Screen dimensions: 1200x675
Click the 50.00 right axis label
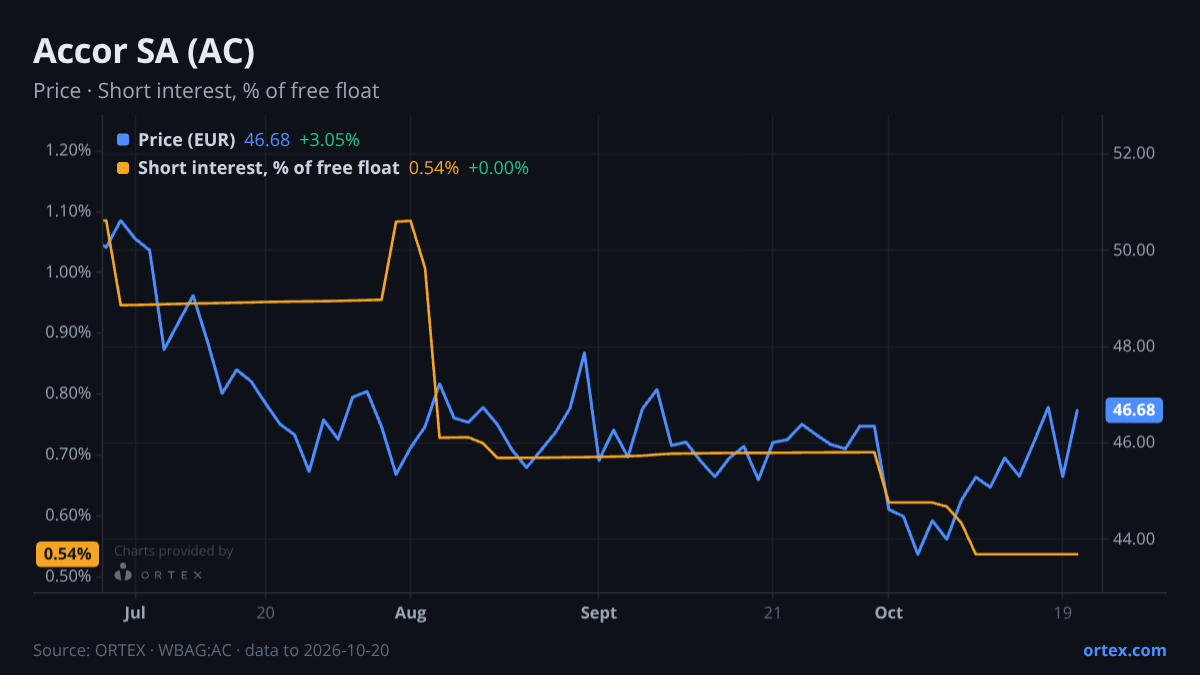[1133, 250]
